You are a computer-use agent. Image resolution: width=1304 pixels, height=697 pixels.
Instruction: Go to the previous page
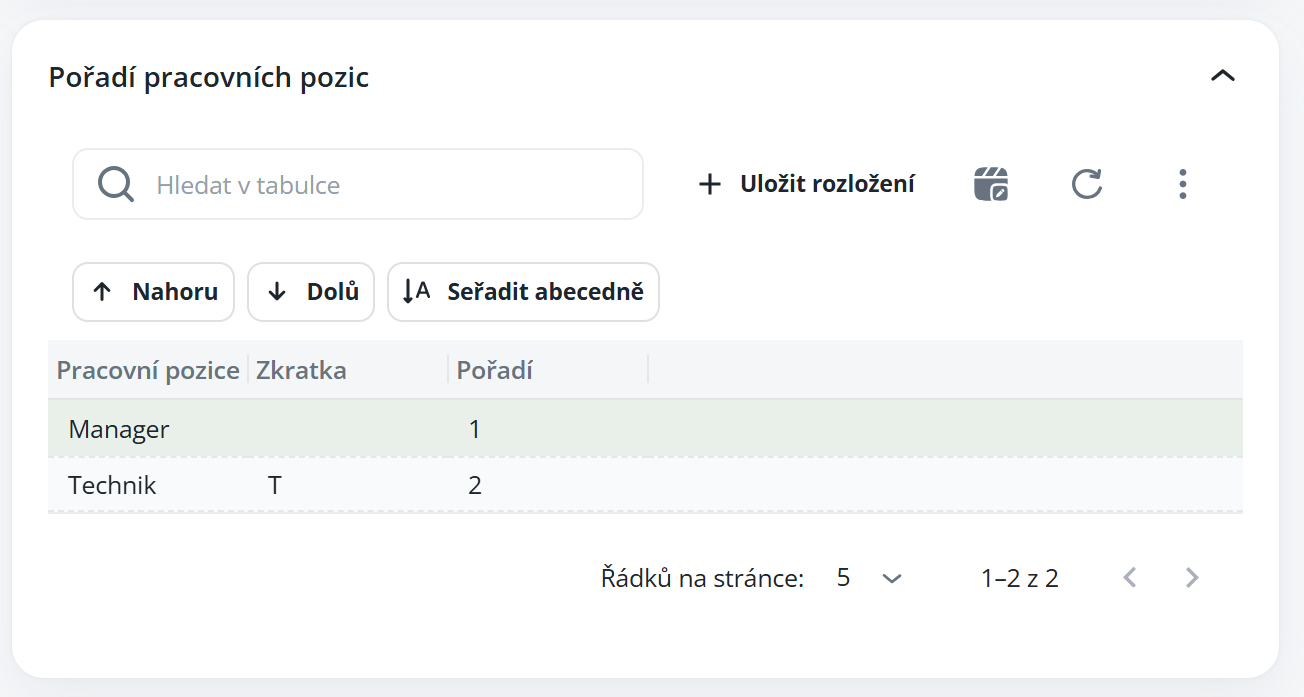point(1130,577)
